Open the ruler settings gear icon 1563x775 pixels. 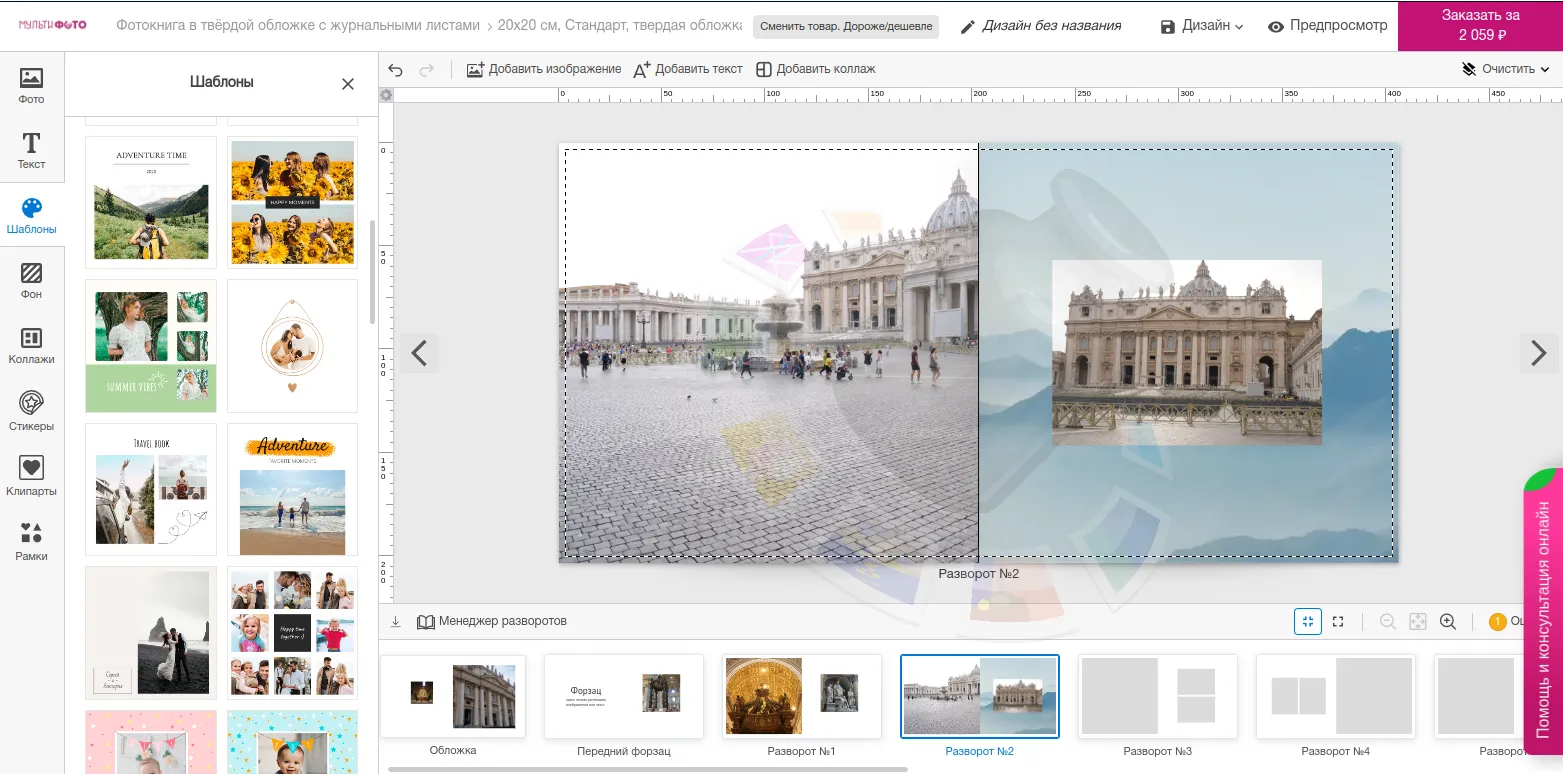pos(386,95)
